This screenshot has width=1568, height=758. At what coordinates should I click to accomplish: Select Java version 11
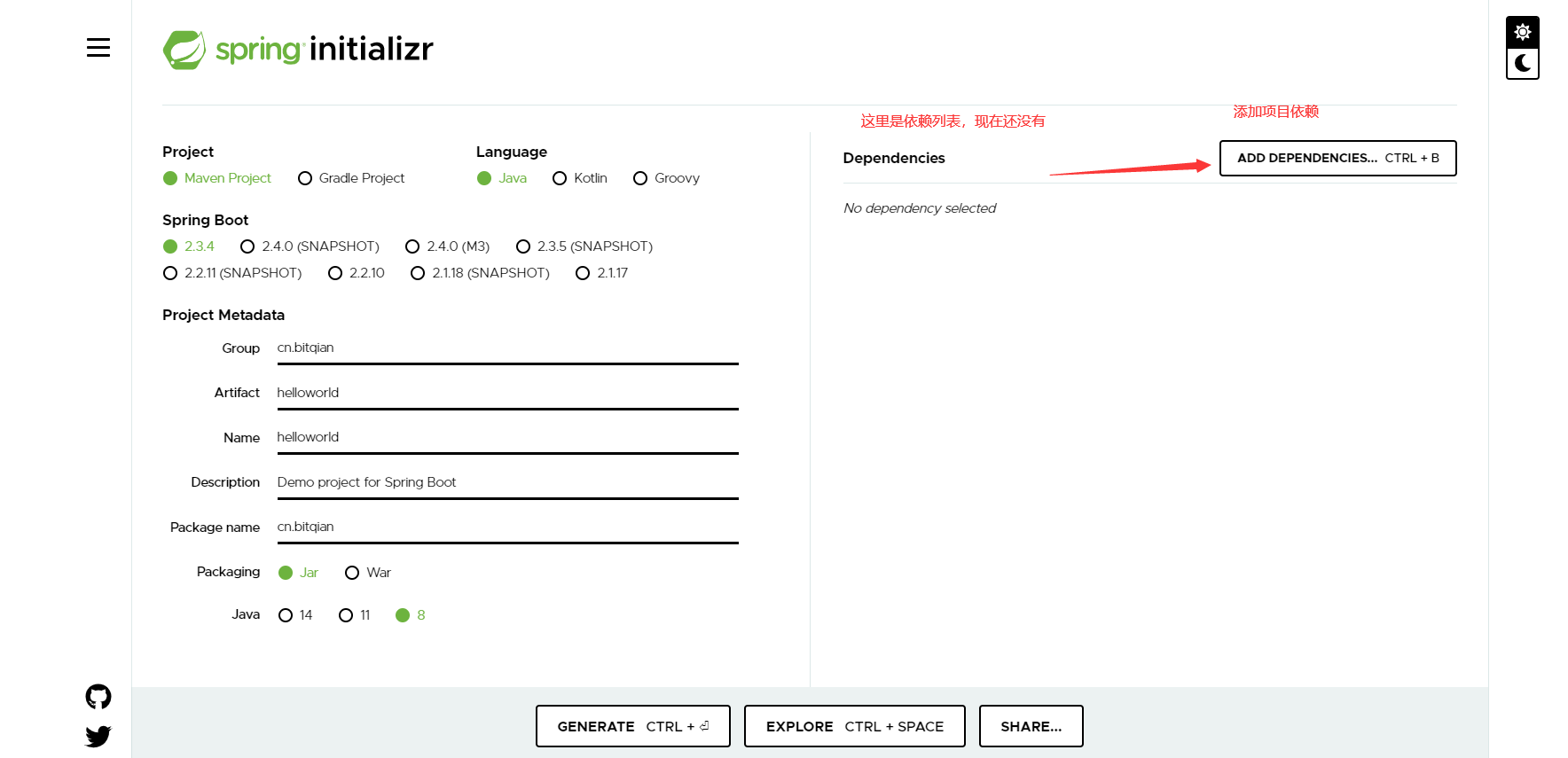[355, 615]
